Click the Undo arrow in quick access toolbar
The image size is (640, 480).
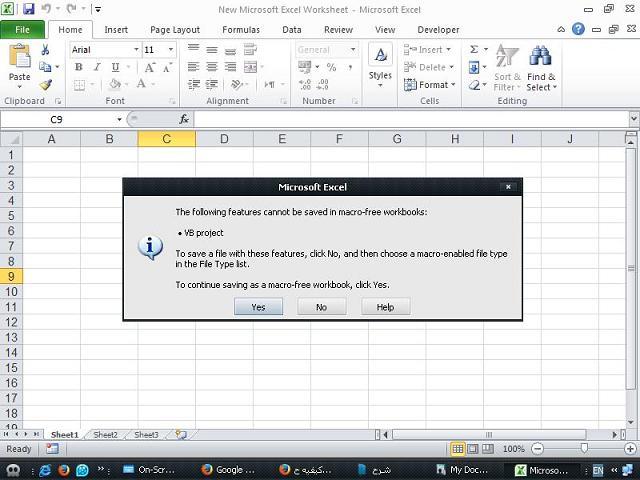click(x=46, y=9)
